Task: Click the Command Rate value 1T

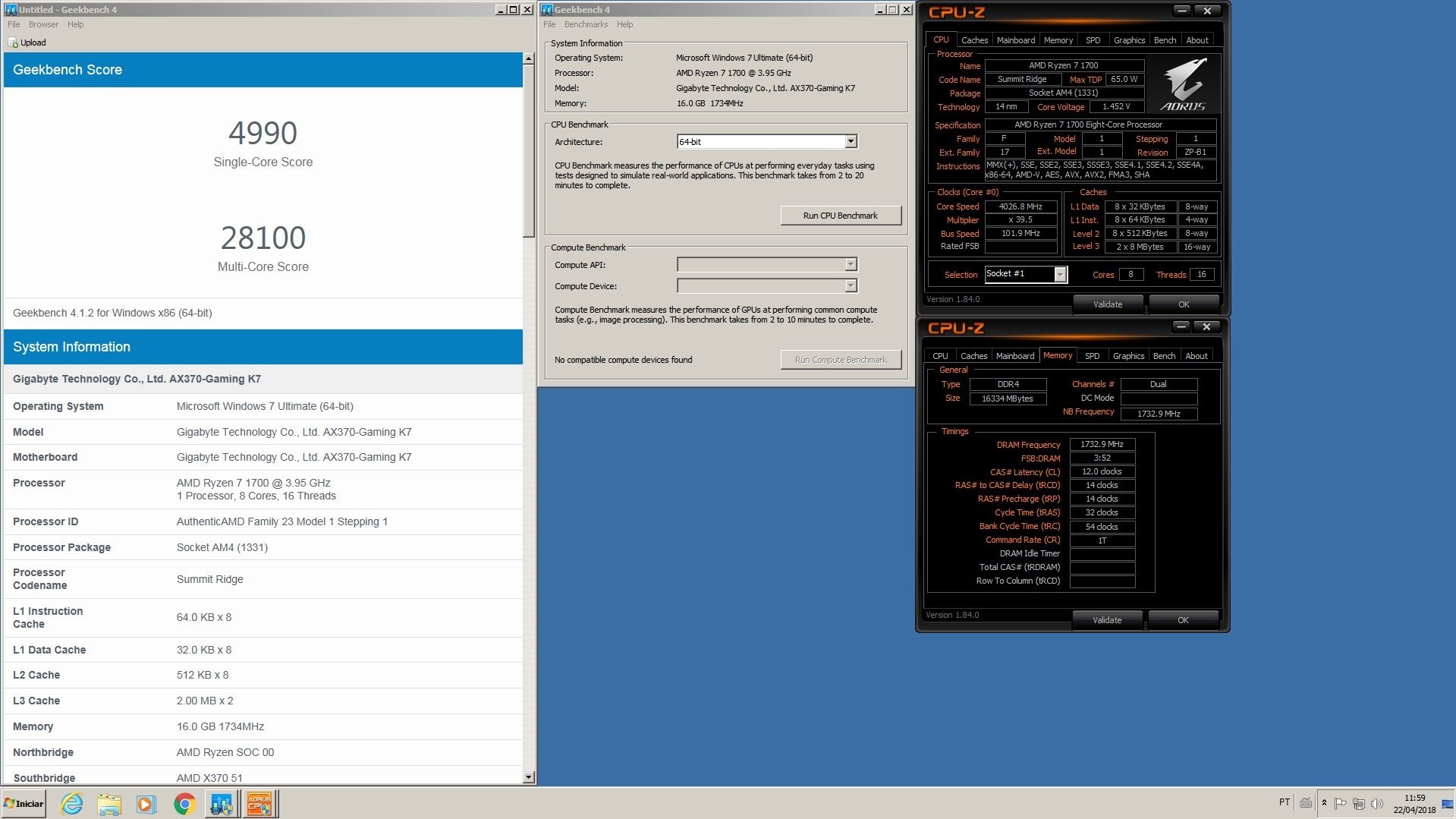Action: (1102, 540)
